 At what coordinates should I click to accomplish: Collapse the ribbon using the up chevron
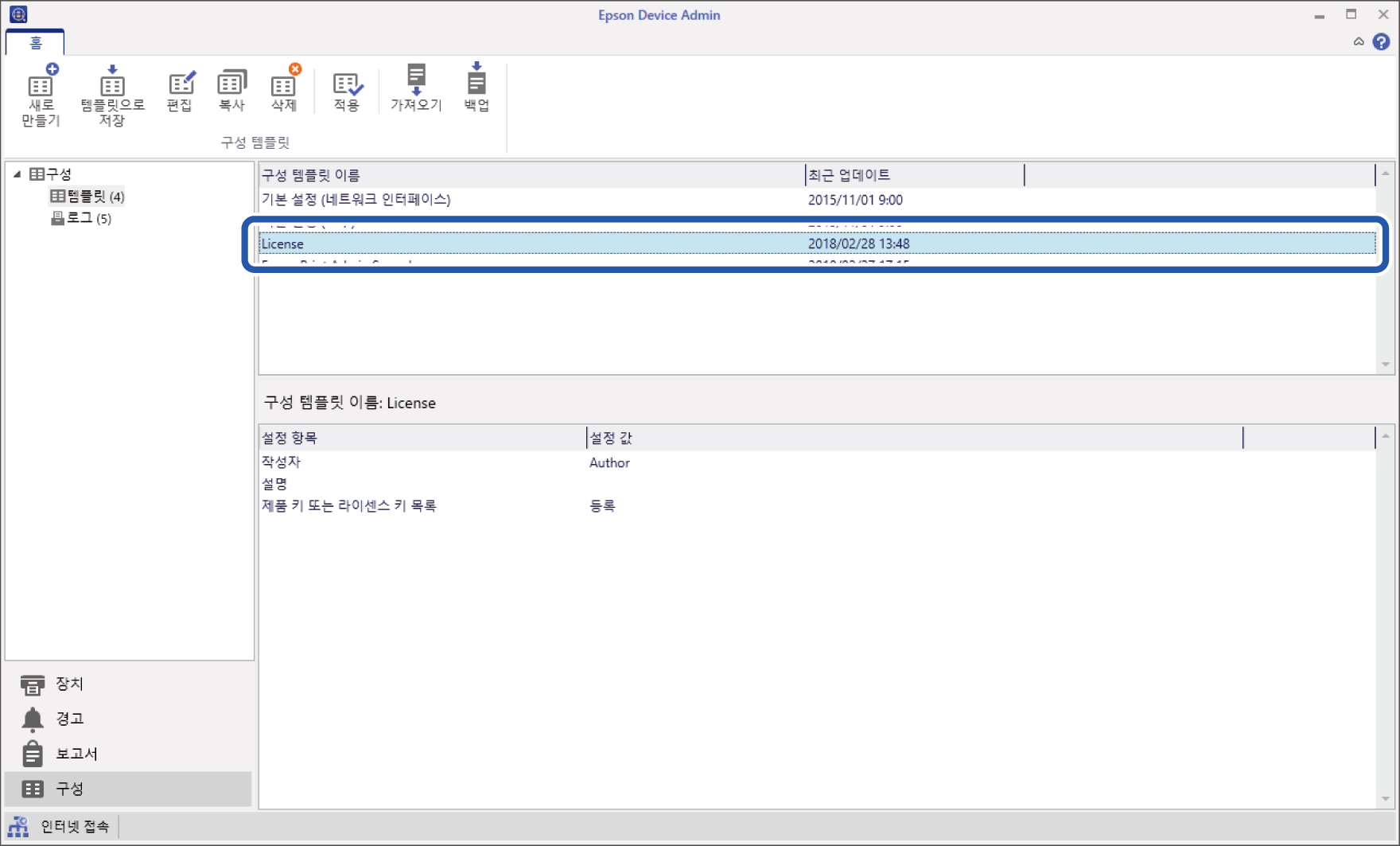click(1359, 42)
